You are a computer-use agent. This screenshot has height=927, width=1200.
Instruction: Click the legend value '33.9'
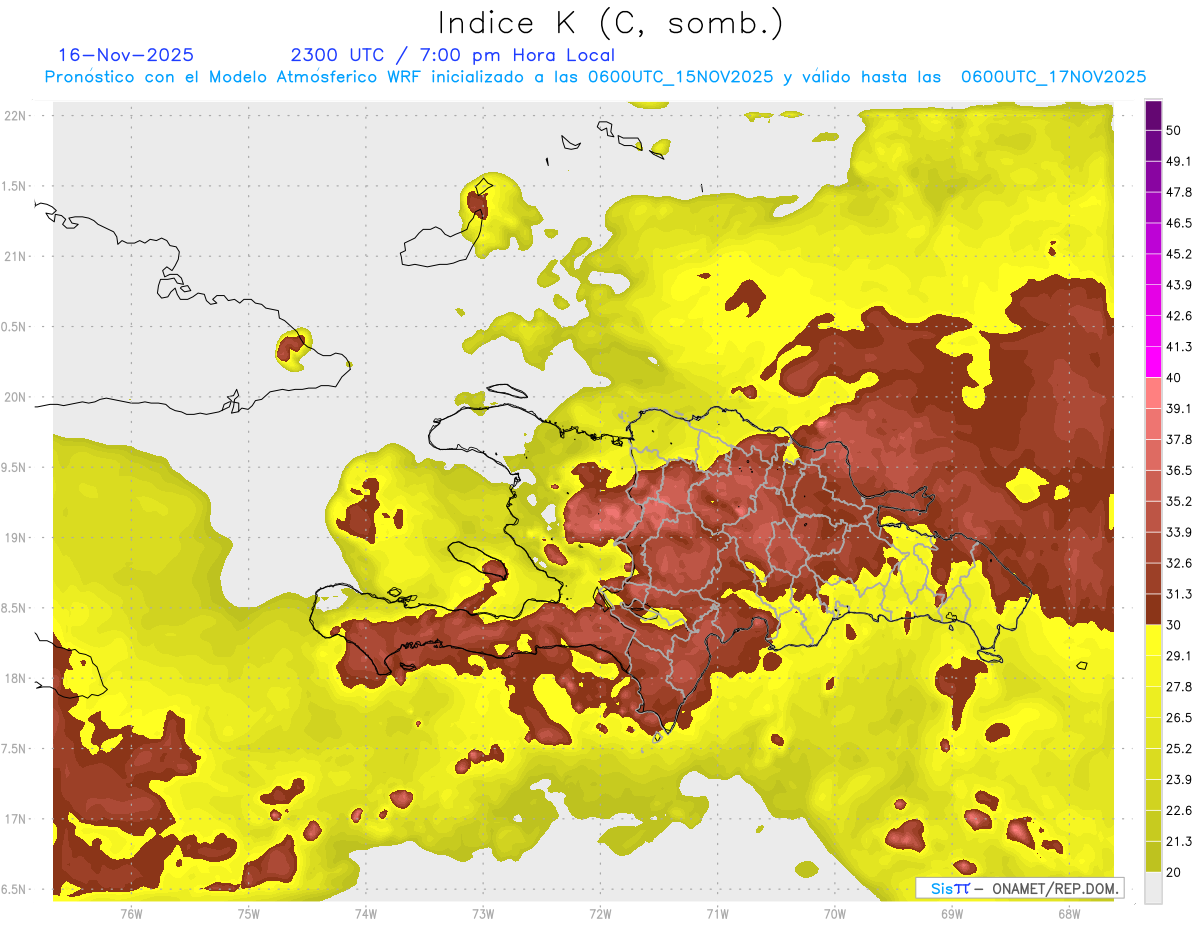(x=1179, y=532)
